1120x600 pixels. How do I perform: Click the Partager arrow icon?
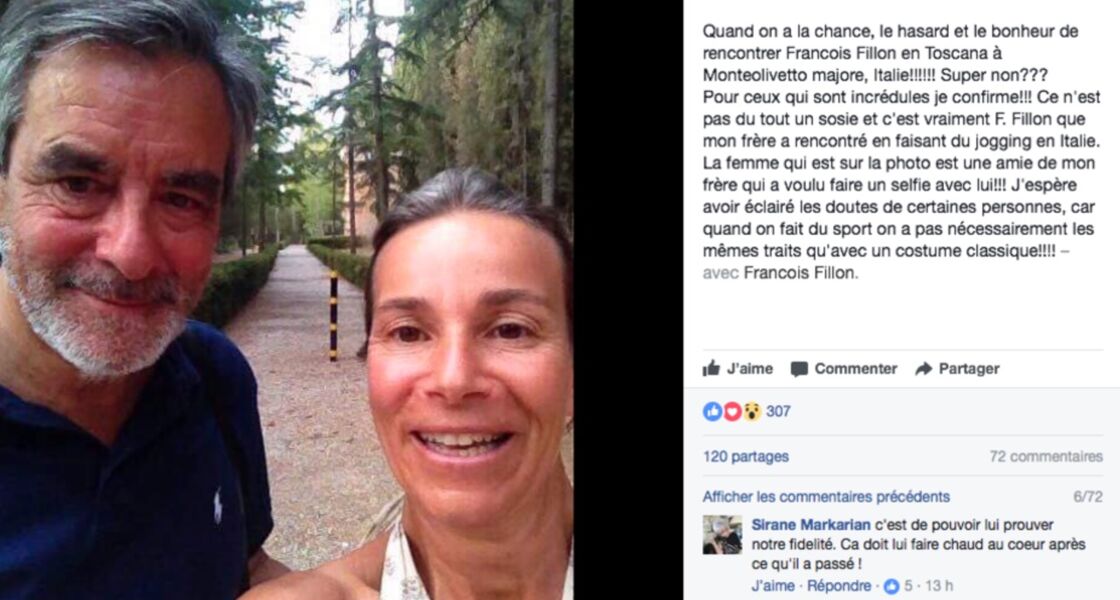coord(924,369)
